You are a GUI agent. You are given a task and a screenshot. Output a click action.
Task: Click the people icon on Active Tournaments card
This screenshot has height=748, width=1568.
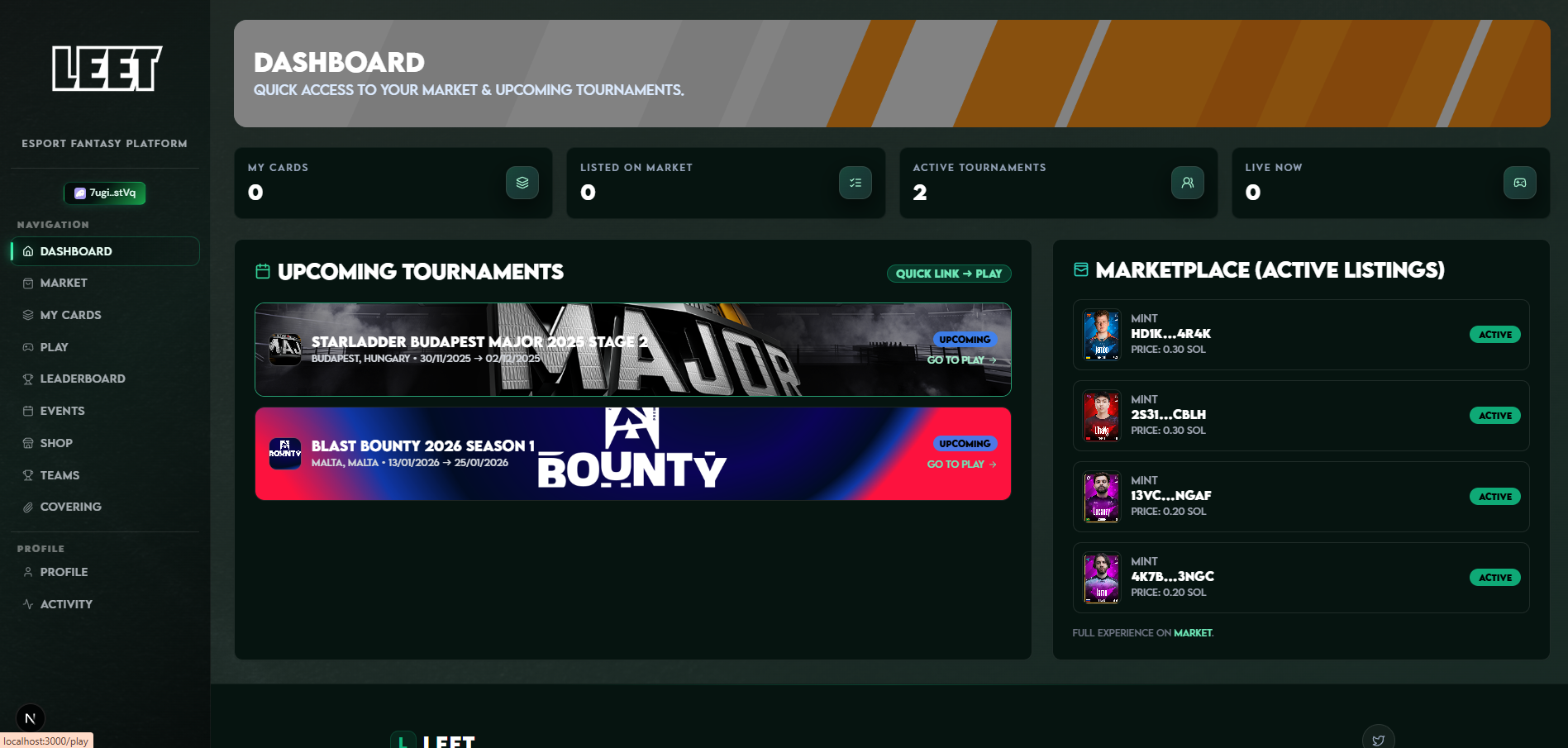pyautogui.click(x=1187, y=183)
